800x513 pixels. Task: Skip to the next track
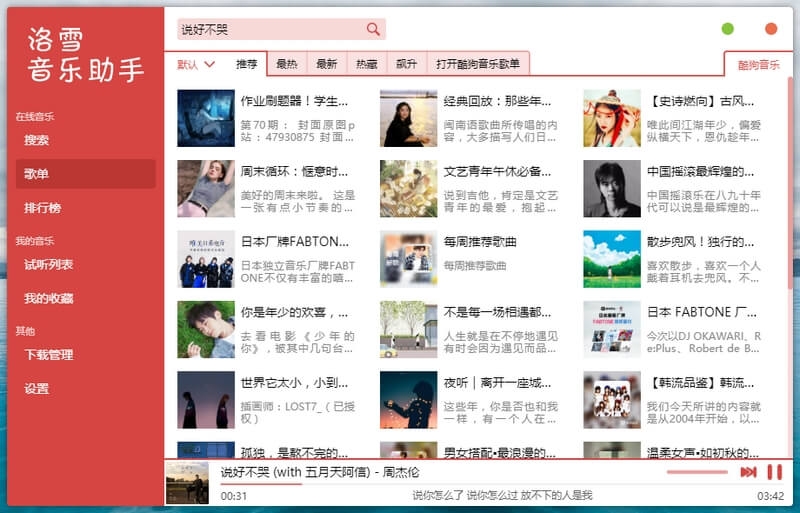pyautogui.click(x=748, y=472)
